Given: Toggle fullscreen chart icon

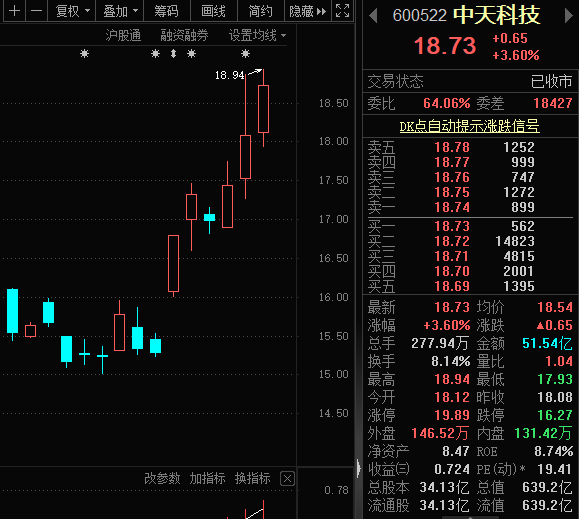Looking at the screenshot, I should [342, 11].
